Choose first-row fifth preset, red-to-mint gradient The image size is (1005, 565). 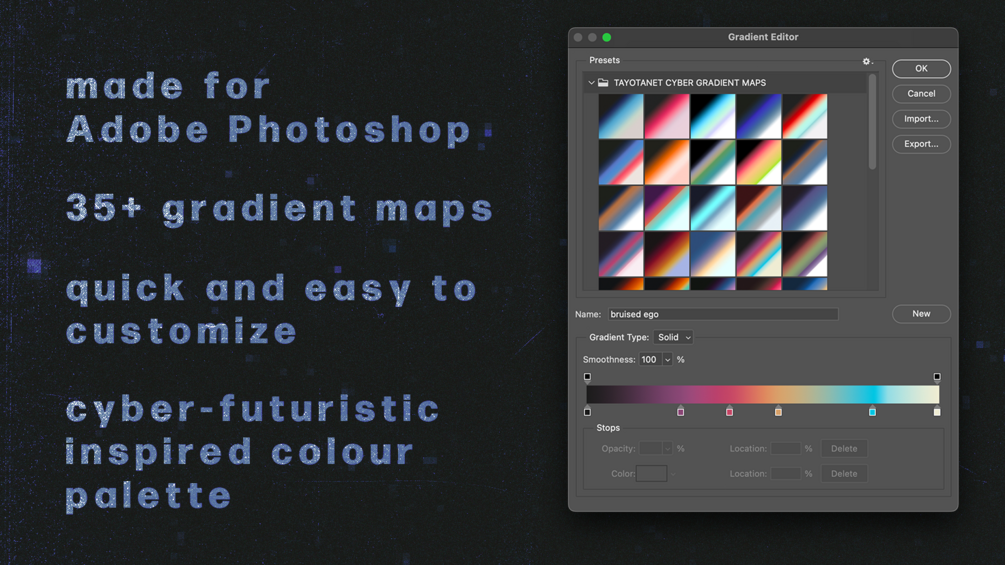(805, 117)
